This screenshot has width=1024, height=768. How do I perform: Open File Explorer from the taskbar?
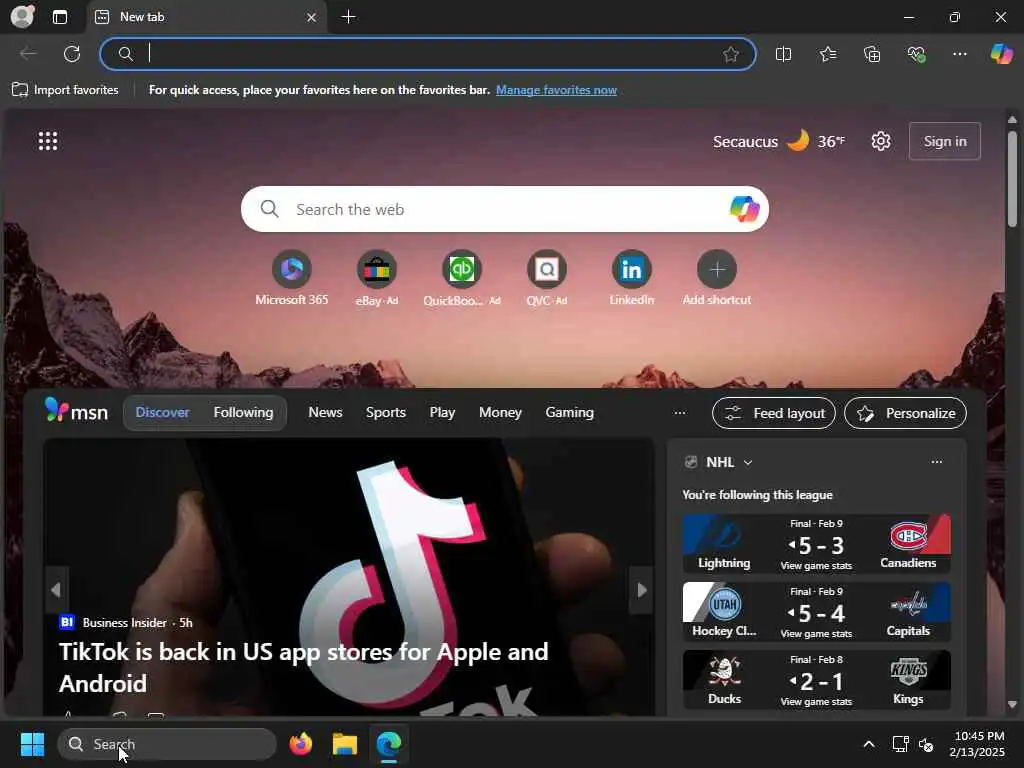pyautogui.click(x=345, y=744)
